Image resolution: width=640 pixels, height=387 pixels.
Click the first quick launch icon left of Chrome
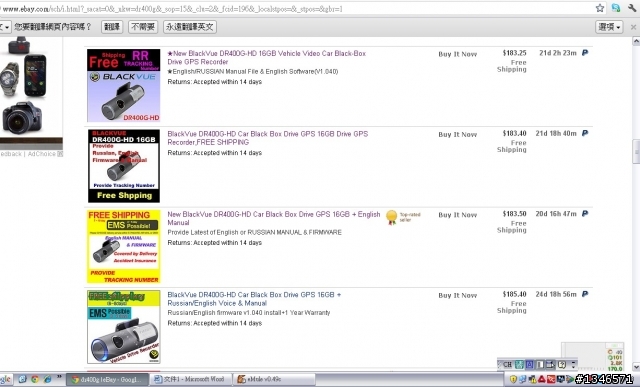pos(22,379)
